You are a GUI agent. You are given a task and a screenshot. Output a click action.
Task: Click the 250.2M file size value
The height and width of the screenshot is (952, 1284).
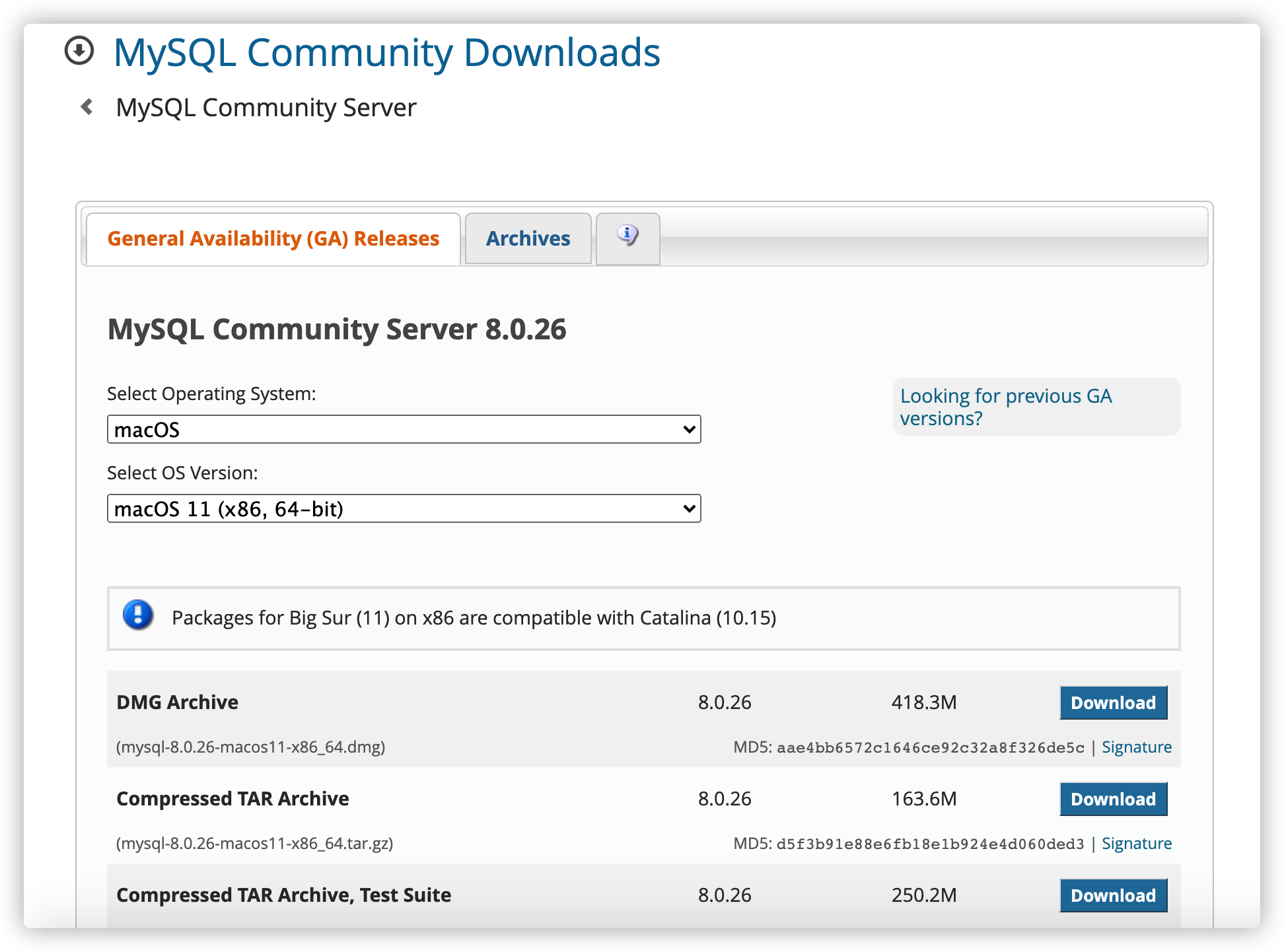point(924,895)
